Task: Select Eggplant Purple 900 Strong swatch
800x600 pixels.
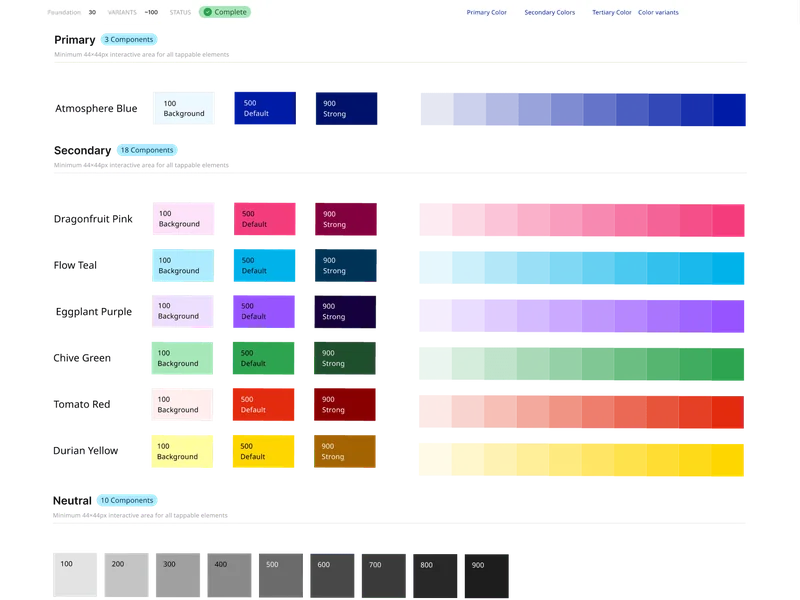Action: pos(345,312)
